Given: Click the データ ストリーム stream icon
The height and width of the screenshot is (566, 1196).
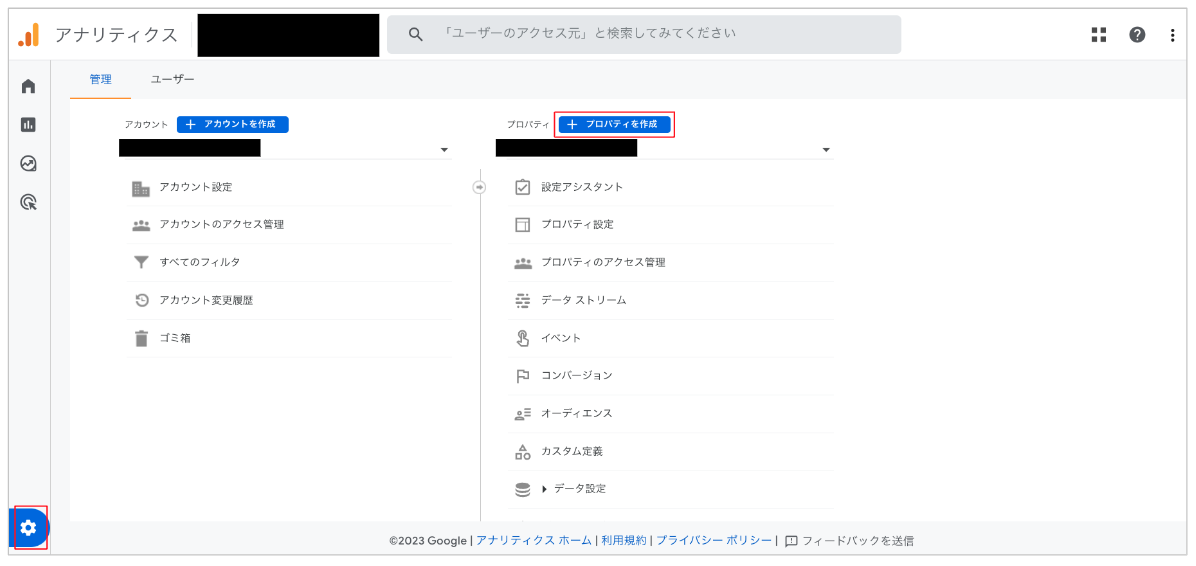Looking at the screenshot, I should tap(522, 301).
